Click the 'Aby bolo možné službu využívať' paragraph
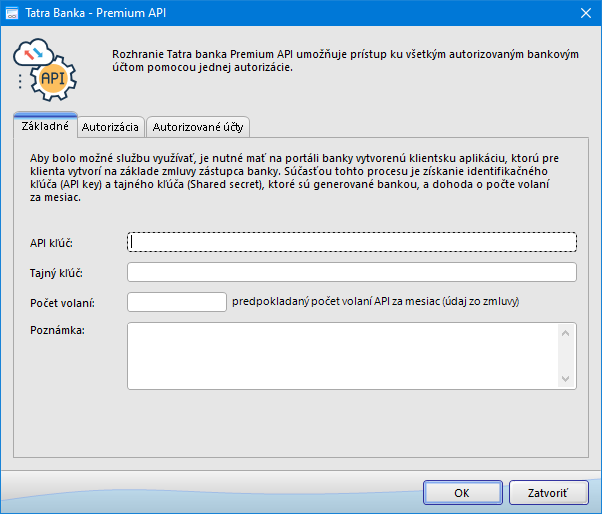This screenshot has width=602, height=514. 294,178
